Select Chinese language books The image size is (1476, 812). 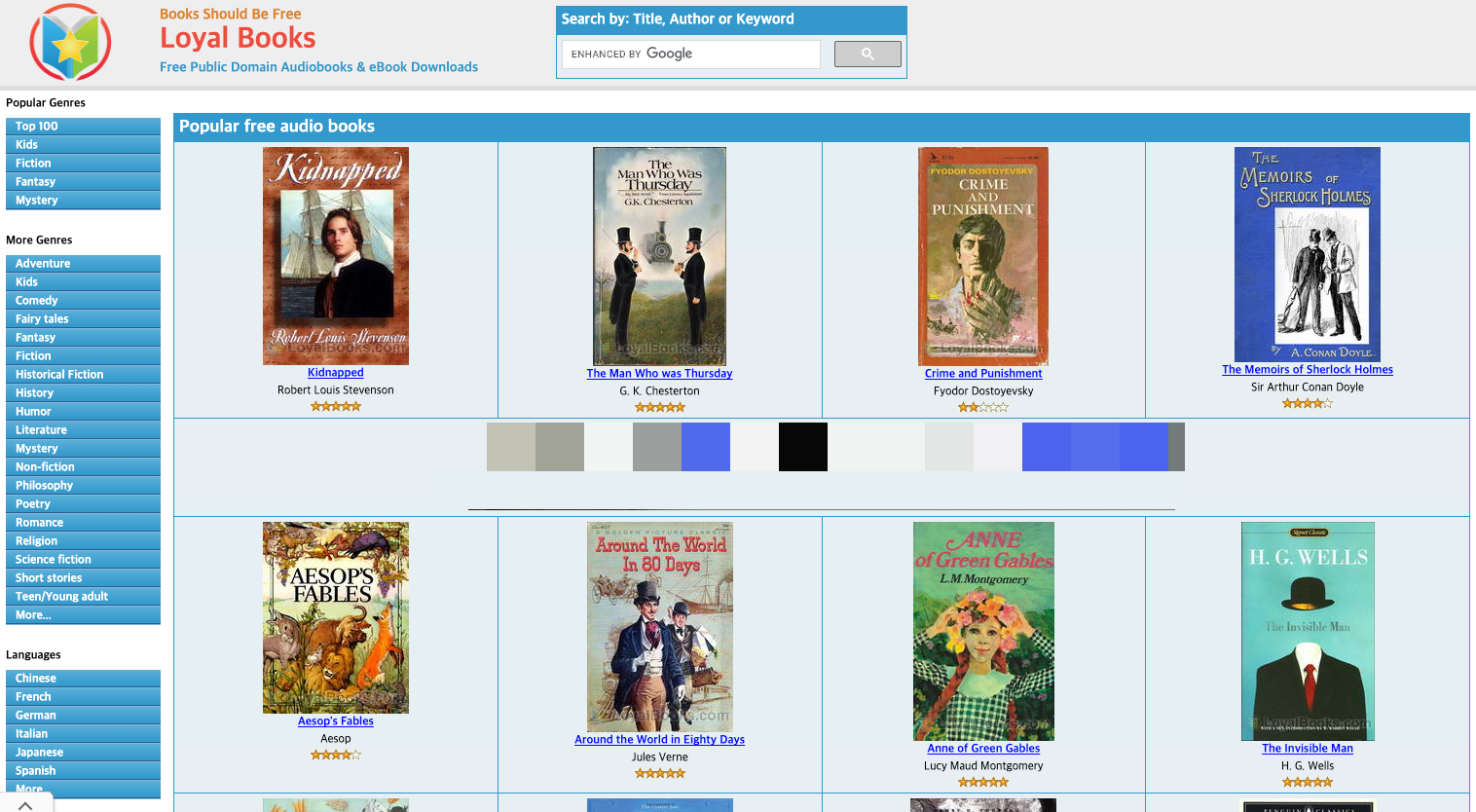pyautogui.click(x=83, y=679)
